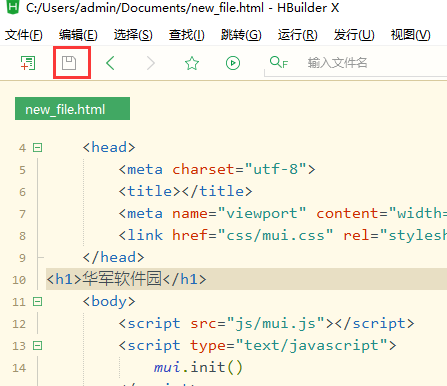Collapse the body fold on line 11

click(x=37, y=302)
